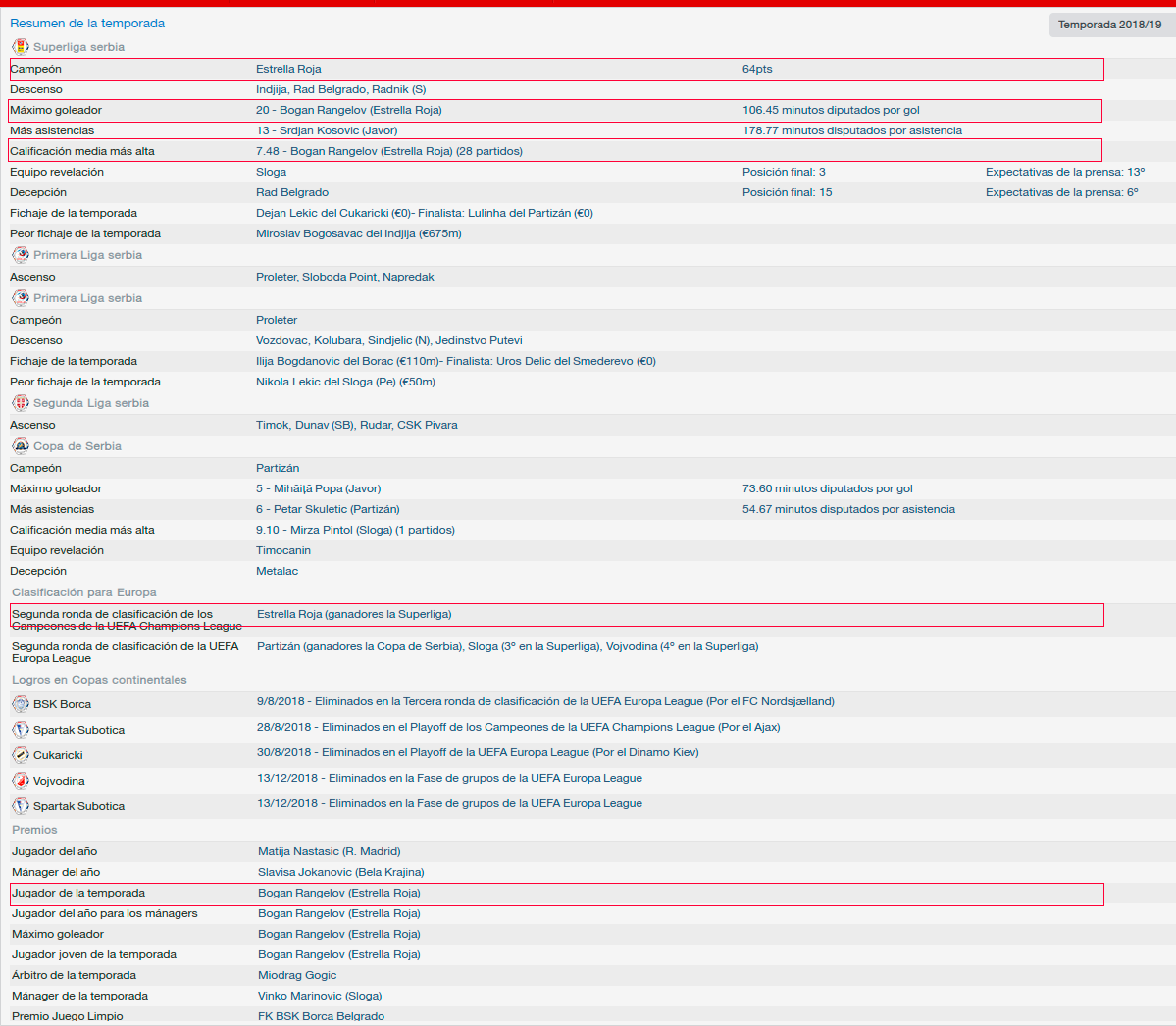Click the 9/8/2018 elimination by FC Nordsjælland
1176x1026 pixels.
[546, 702]
